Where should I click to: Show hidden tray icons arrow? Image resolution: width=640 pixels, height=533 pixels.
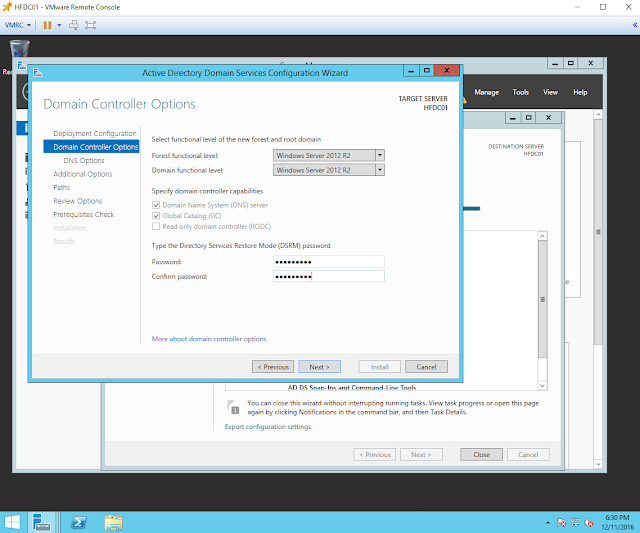point(548,522)
